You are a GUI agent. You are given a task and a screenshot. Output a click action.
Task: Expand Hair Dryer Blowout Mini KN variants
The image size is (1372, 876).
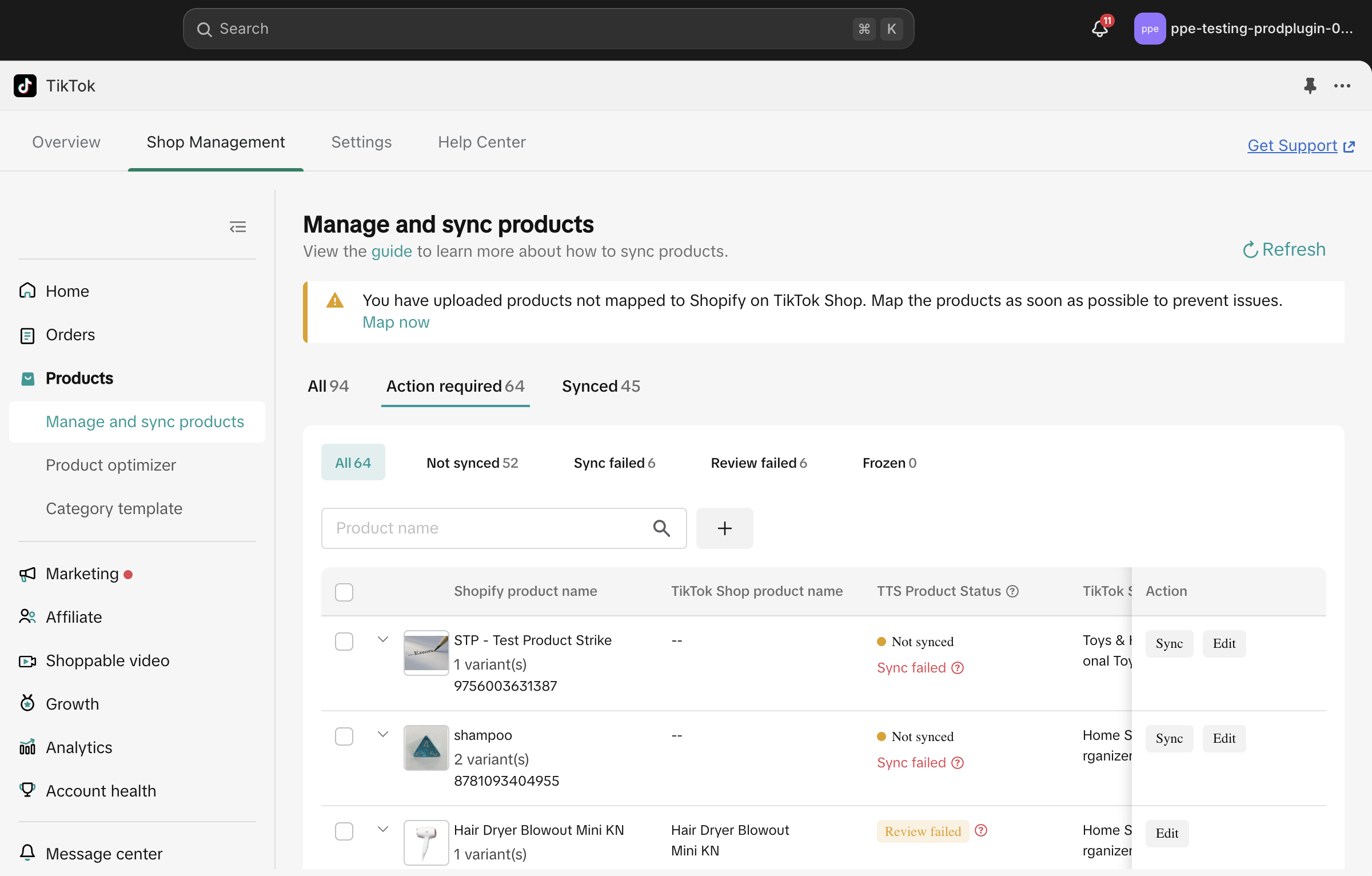(x=383, y=830)
